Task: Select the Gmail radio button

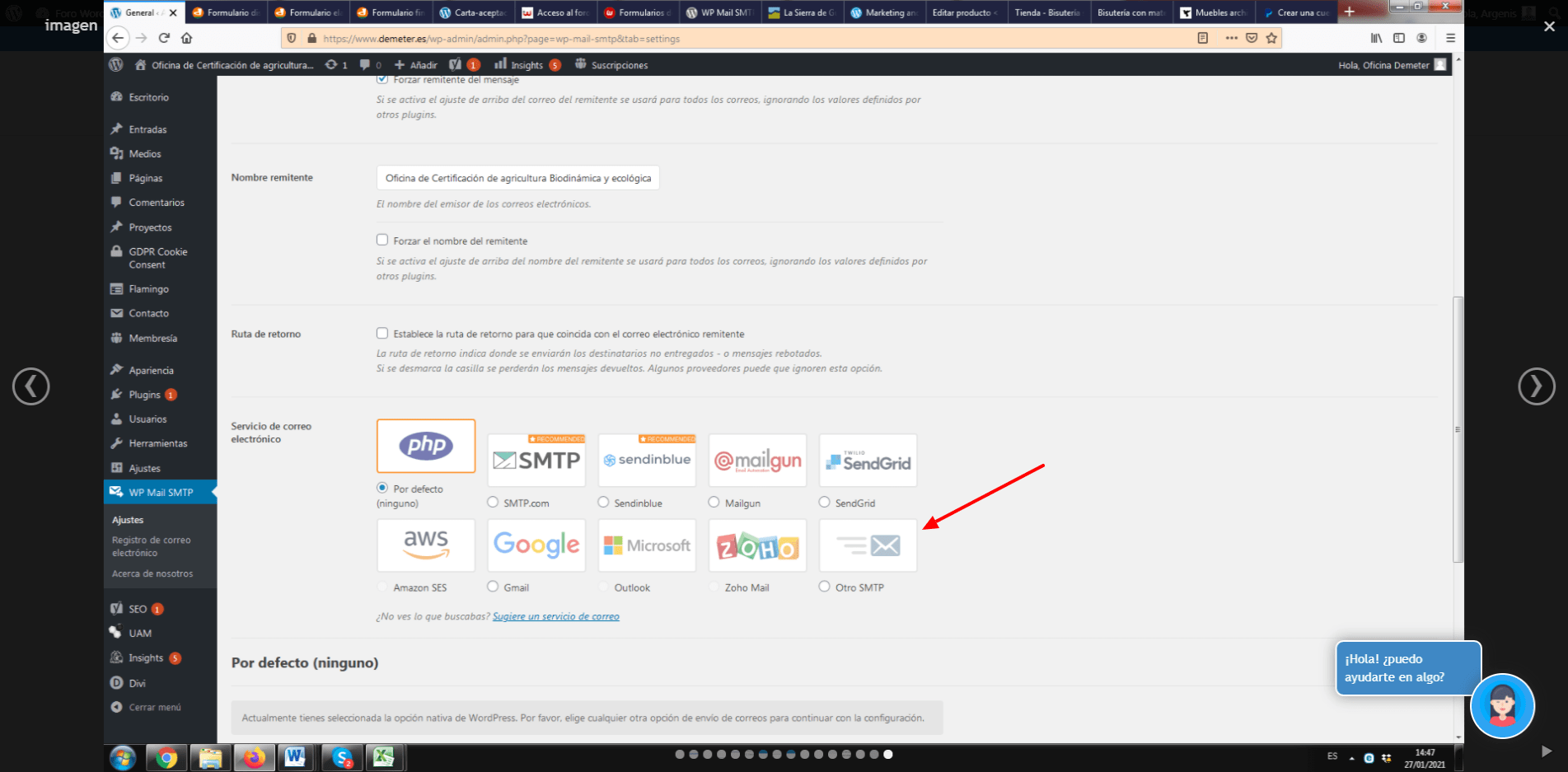Action: (x=493, y=587)
